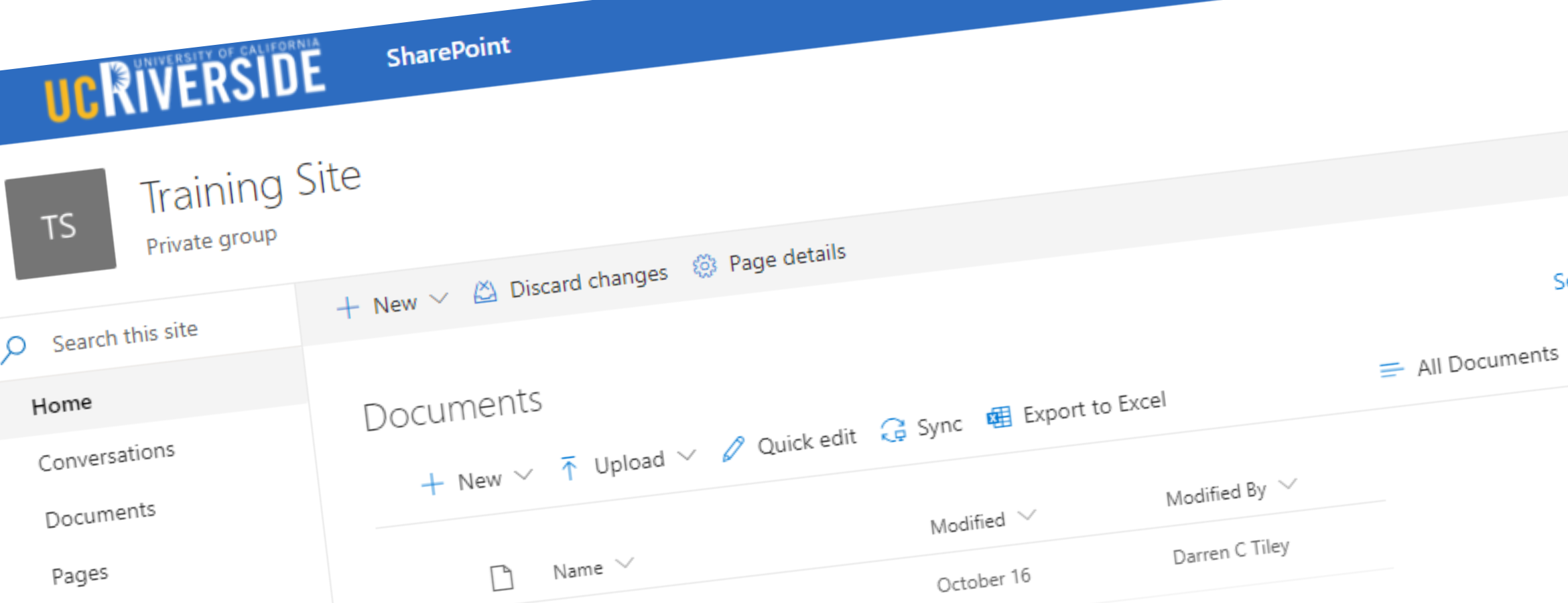The image size is (1568, 603).
Task: Expand the Documents New dropdown chevron
Action: point(523,474)
